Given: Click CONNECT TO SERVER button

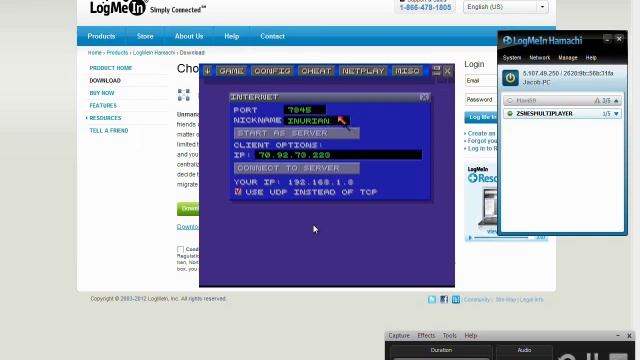Looking at the screenshot, I should coord(297,168).
